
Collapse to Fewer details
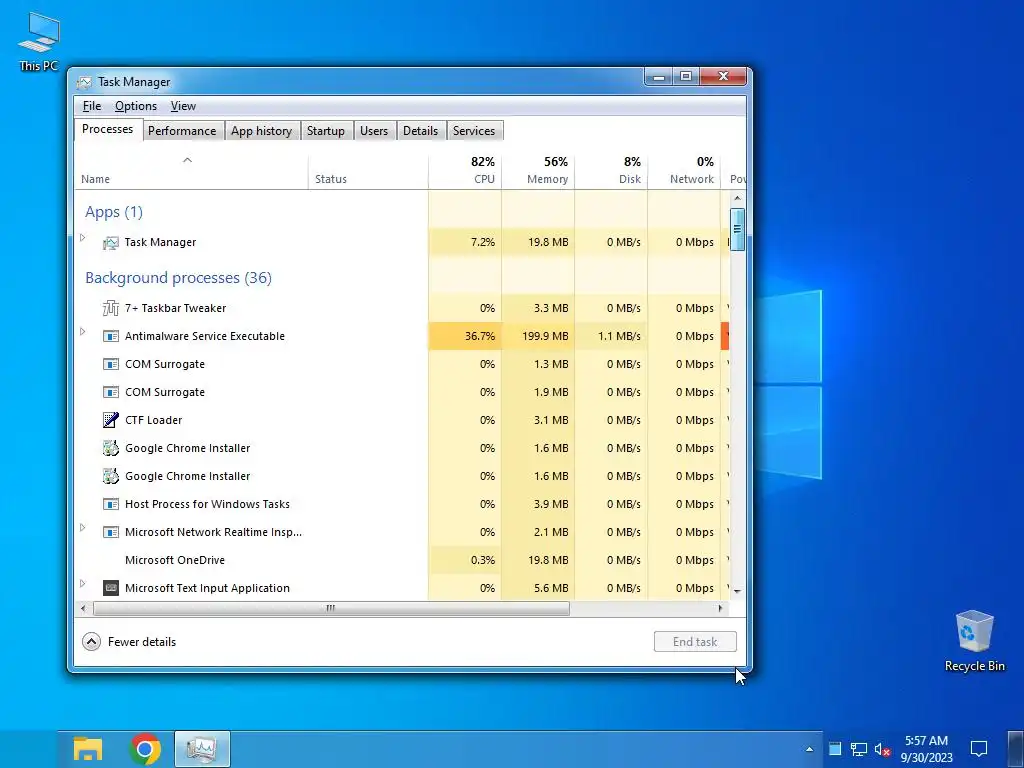[129, 642]
